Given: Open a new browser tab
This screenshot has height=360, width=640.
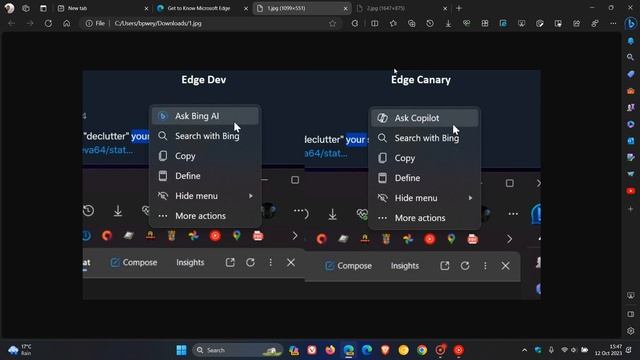Looking at the screenshot, I should tap(459, 8).
